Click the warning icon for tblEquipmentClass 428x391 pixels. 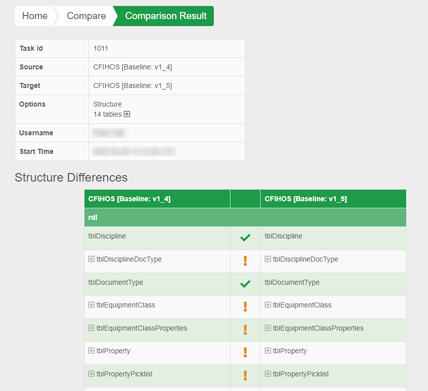pyautogui.click(x=245, y=307)
